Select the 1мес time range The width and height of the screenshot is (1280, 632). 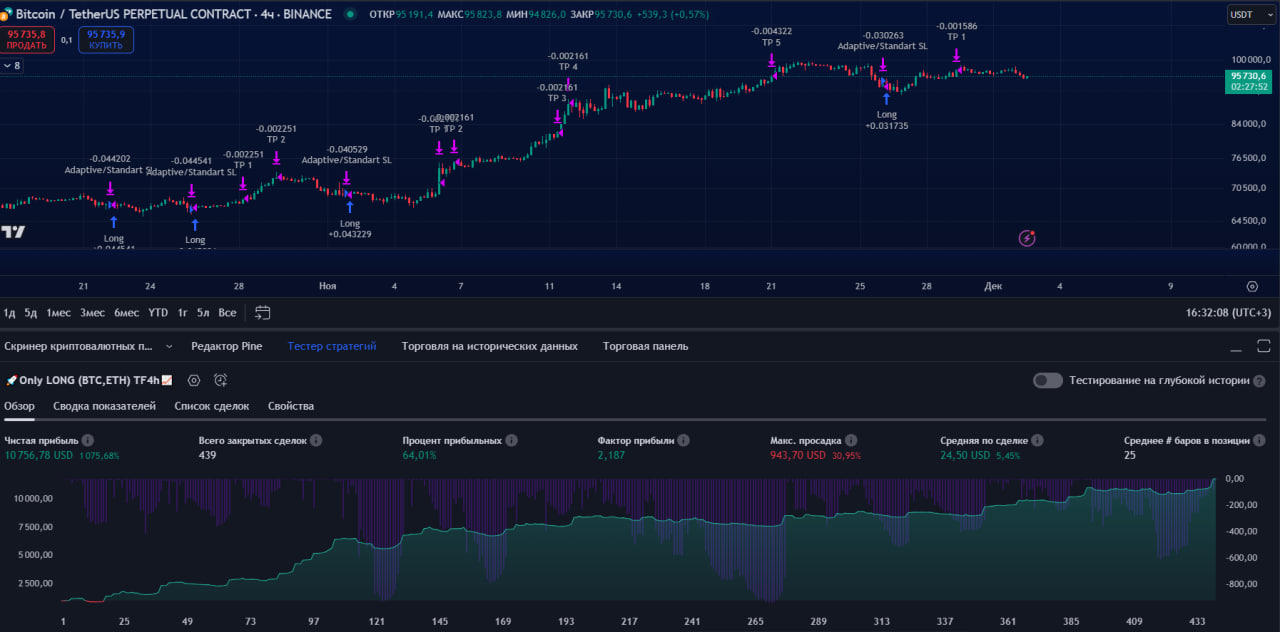pos(58,313)
